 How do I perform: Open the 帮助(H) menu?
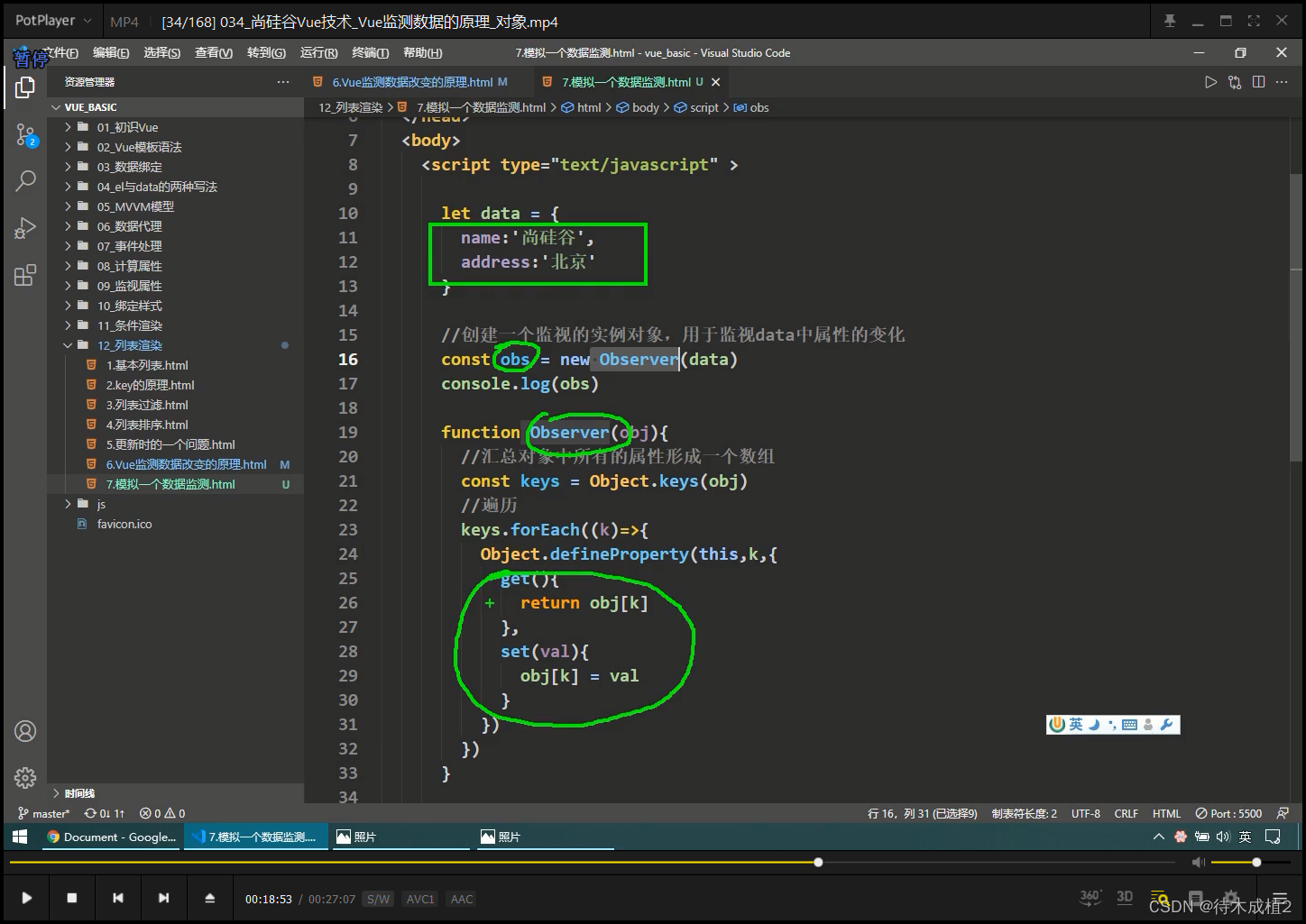click(x=423, y=53)
